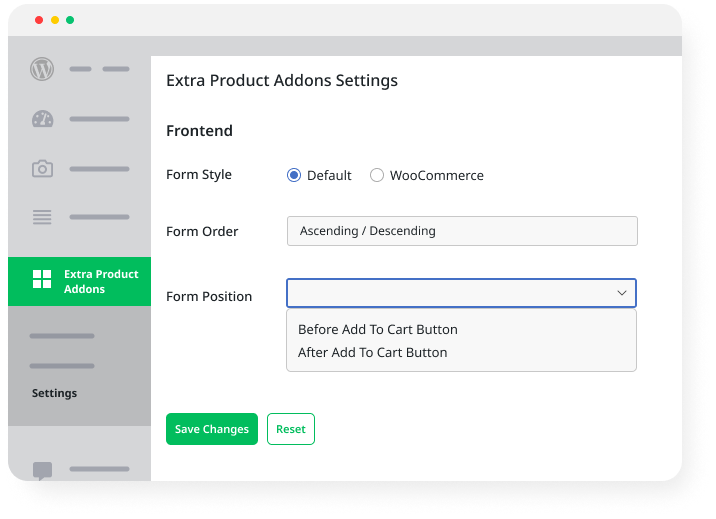Click the Extra Product Addons Settings heading
716x519 pixels.
coord(282,81)
